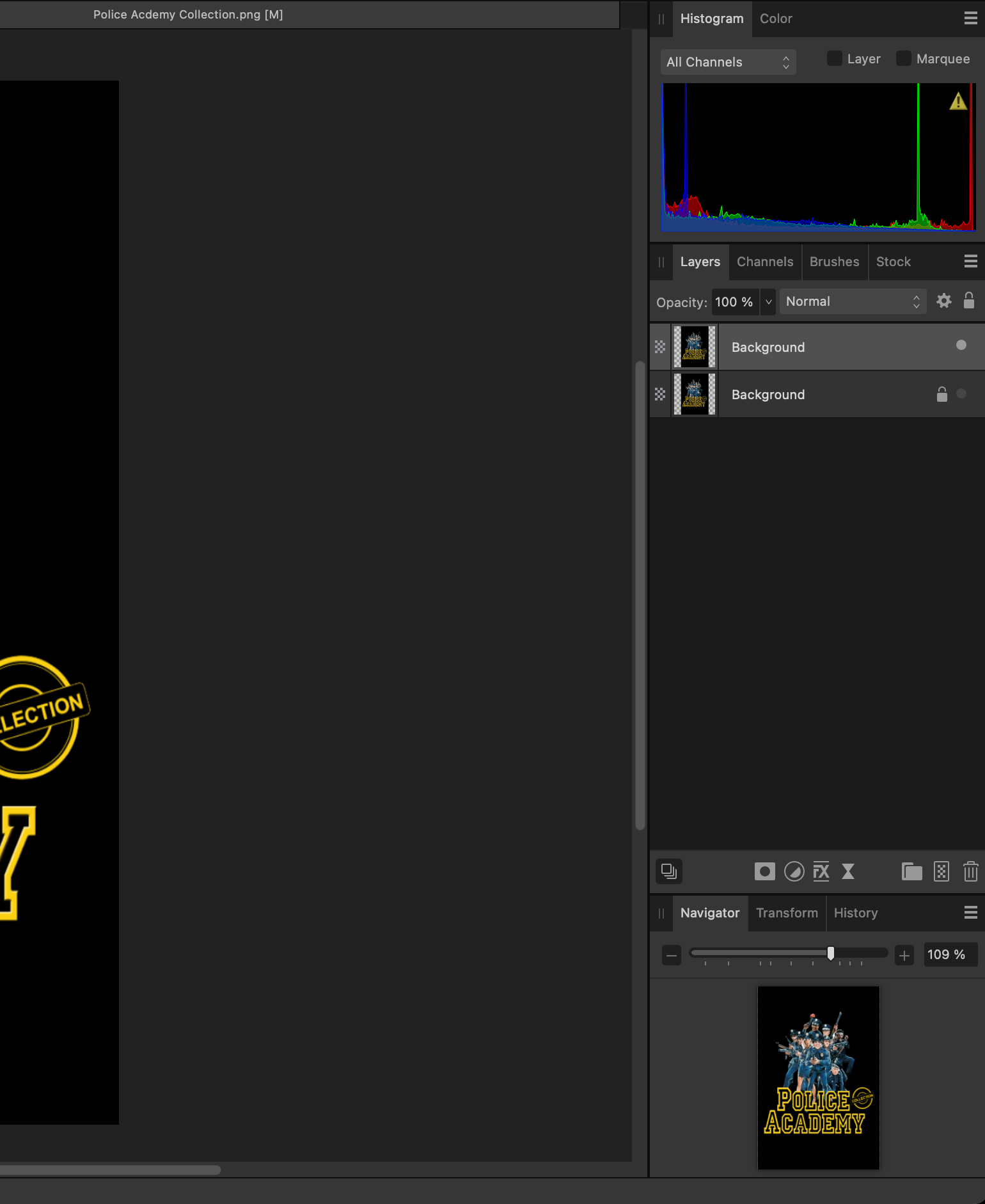This screenshot has width=985, height=1204.
Task: Switch to the Navigator tab
Action: [x=710, y=913]
